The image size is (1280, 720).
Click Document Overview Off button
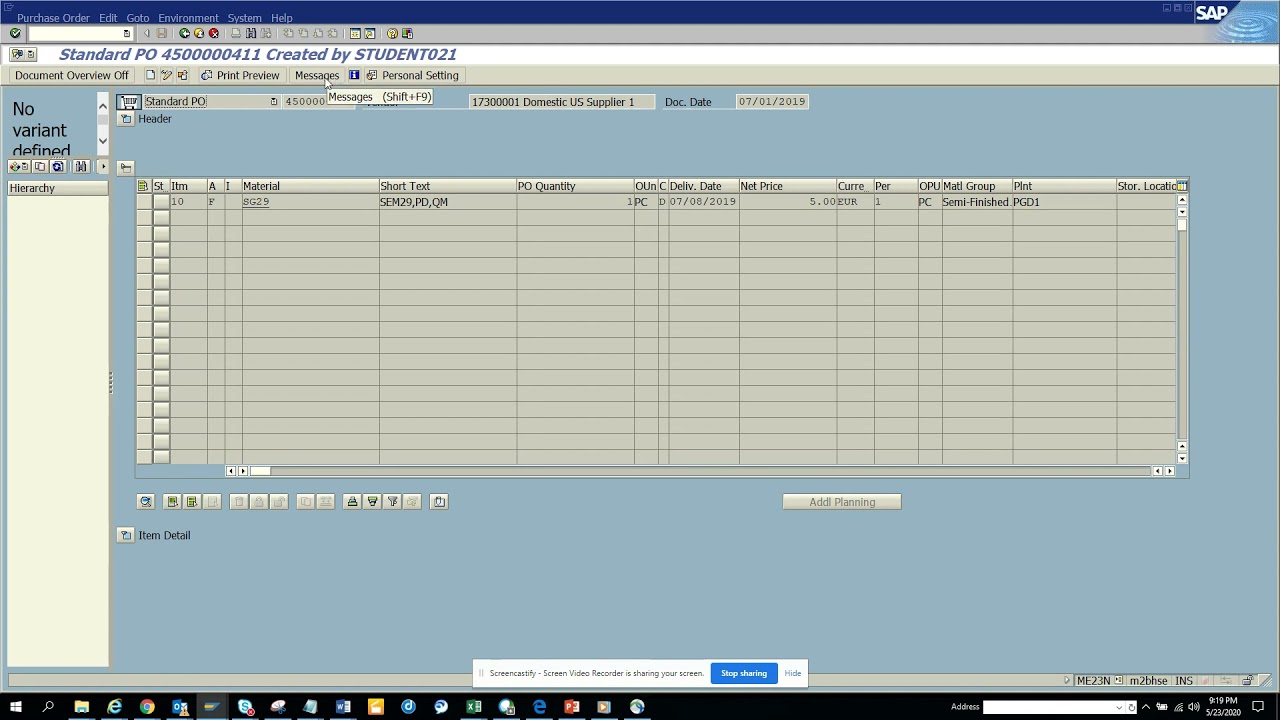(72, 75)
